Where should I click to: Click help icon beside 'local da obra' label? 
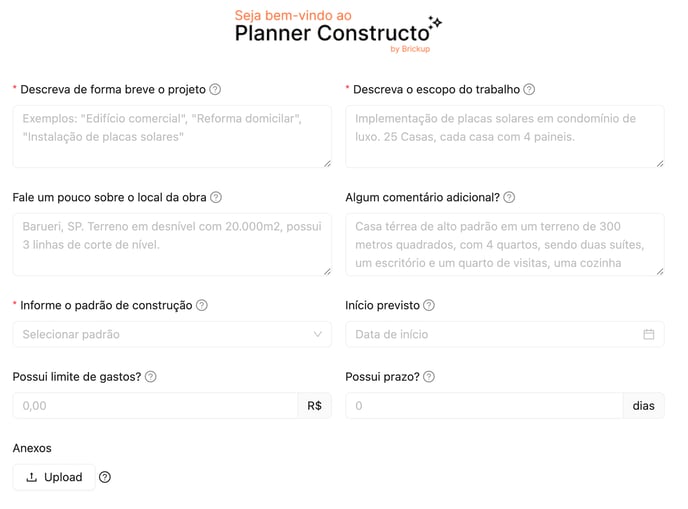click(216, 197)
